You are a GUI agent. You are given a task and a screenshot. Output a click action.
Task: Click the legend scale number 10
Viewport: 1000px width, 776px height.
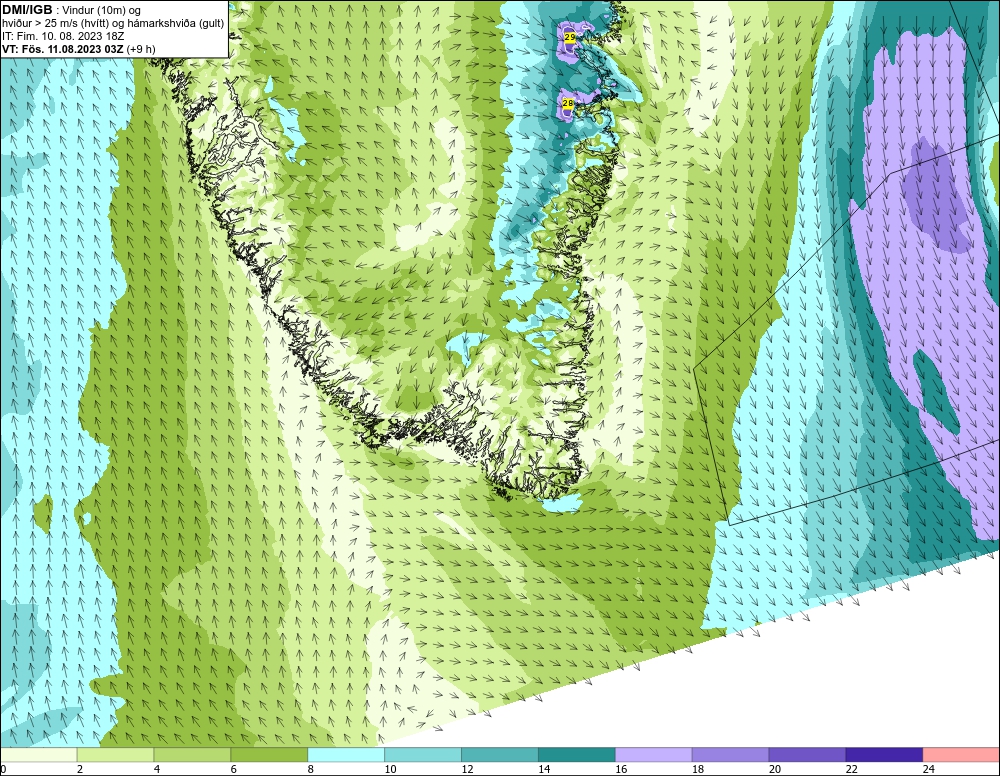click(x=390, y=769)
